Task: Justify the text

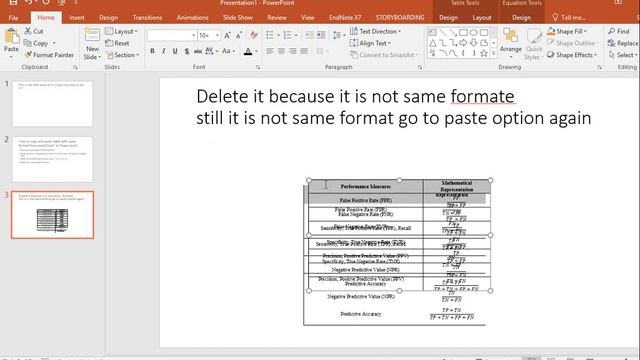Action: click(x=304, y=51)
